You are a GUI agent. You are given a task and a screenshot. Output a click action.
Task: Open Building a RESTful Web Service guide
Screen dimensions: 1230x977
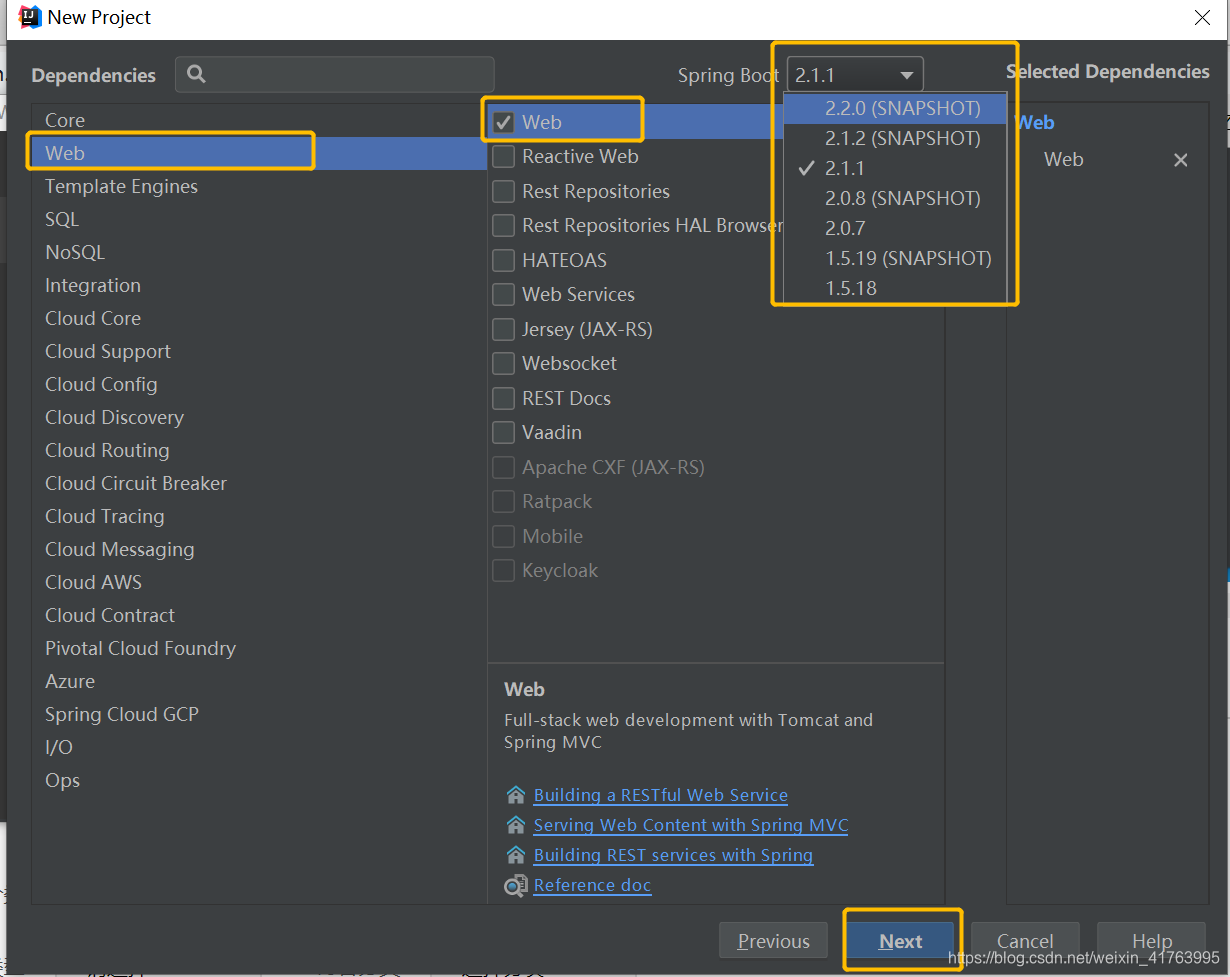point(661,795)
